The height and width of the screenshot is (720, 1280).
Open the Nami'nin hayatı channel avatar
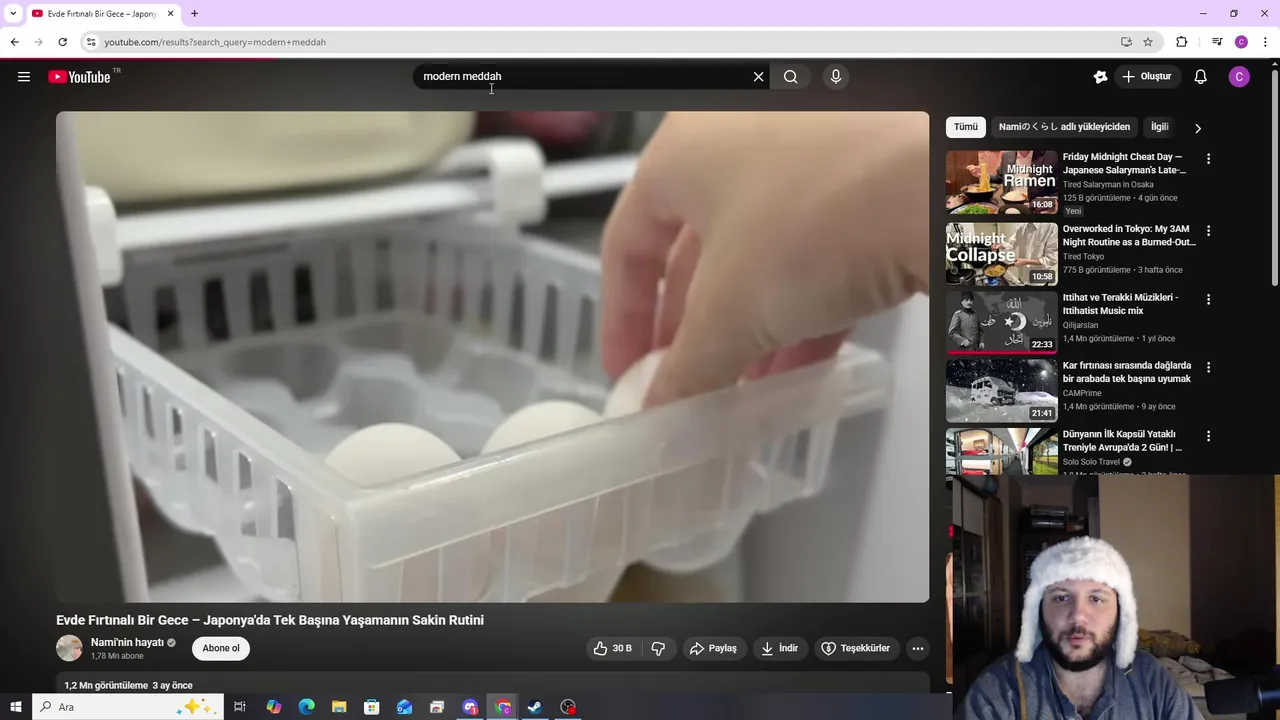pos(69,648)
